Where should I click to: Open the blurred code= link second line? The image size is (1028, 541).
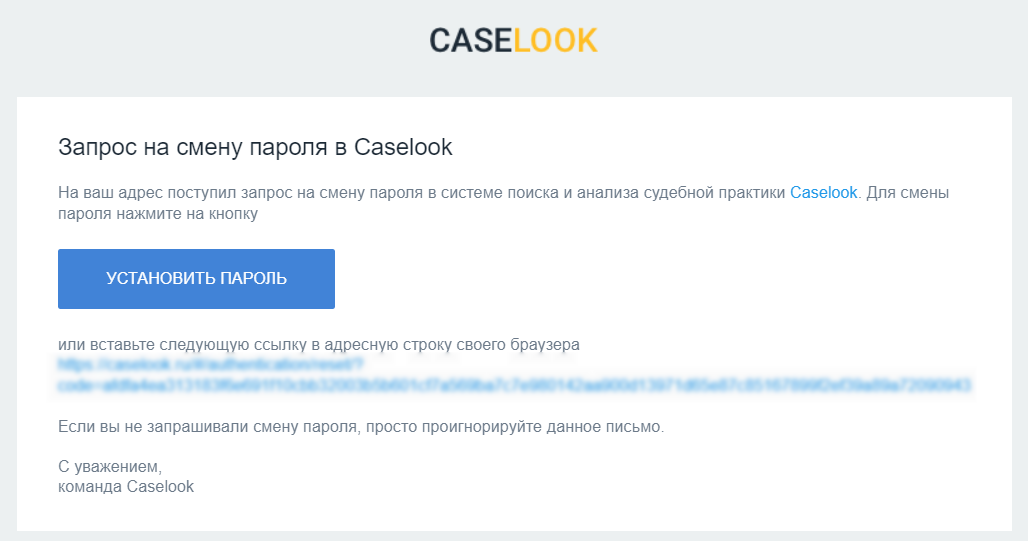514,385
